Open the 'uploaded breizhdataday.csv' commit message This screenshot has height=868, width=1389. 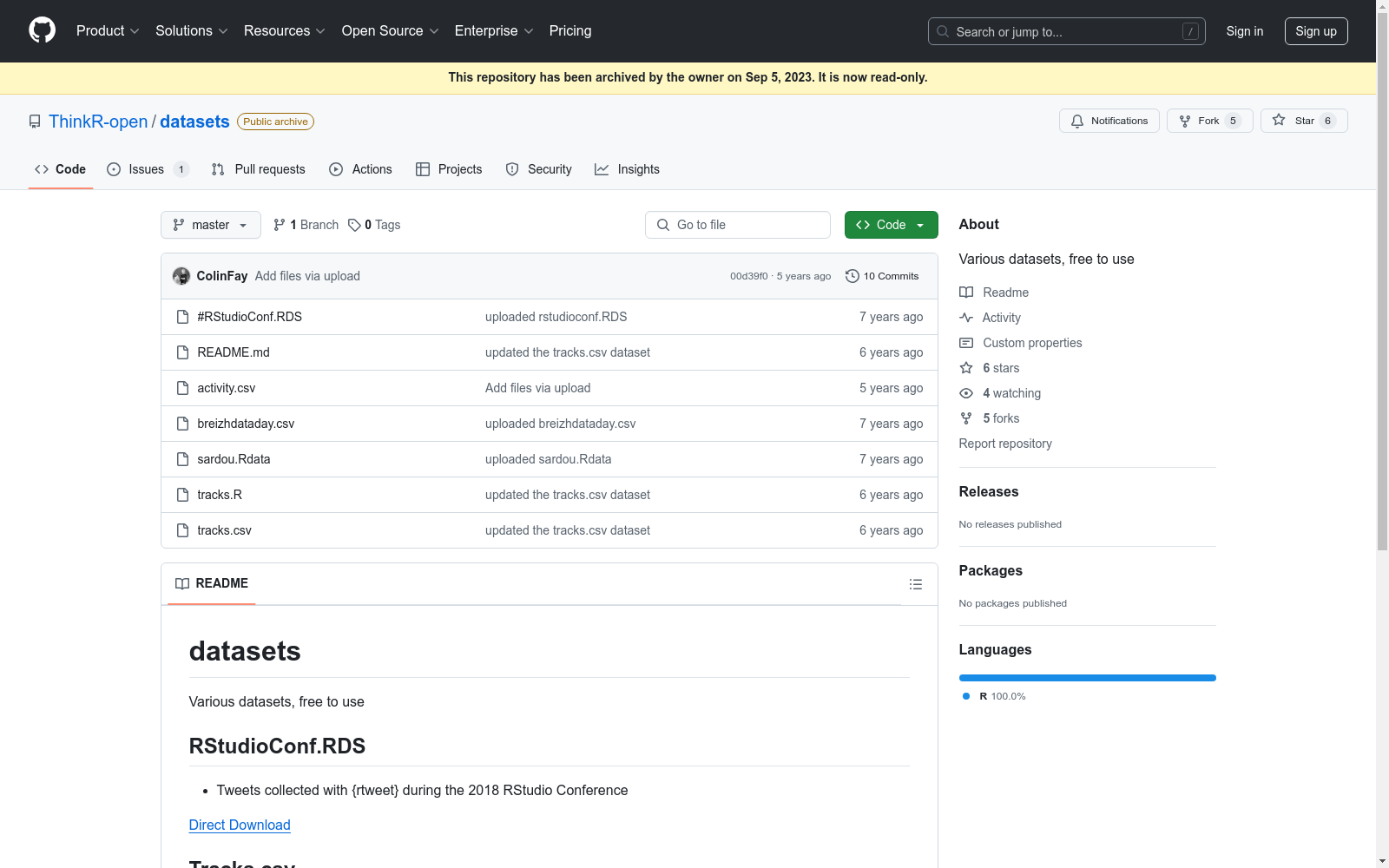point(560,424)
